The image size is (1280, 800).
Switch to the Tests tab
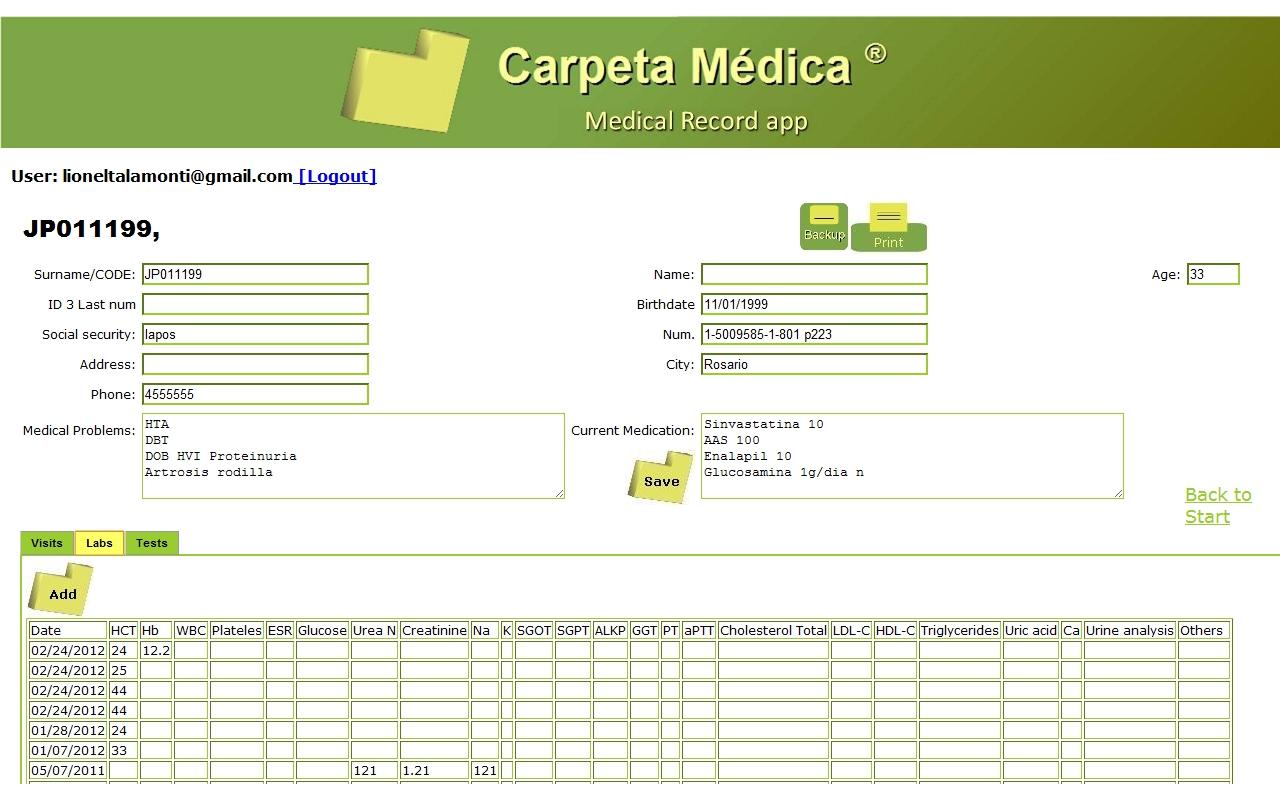point(151,543)
